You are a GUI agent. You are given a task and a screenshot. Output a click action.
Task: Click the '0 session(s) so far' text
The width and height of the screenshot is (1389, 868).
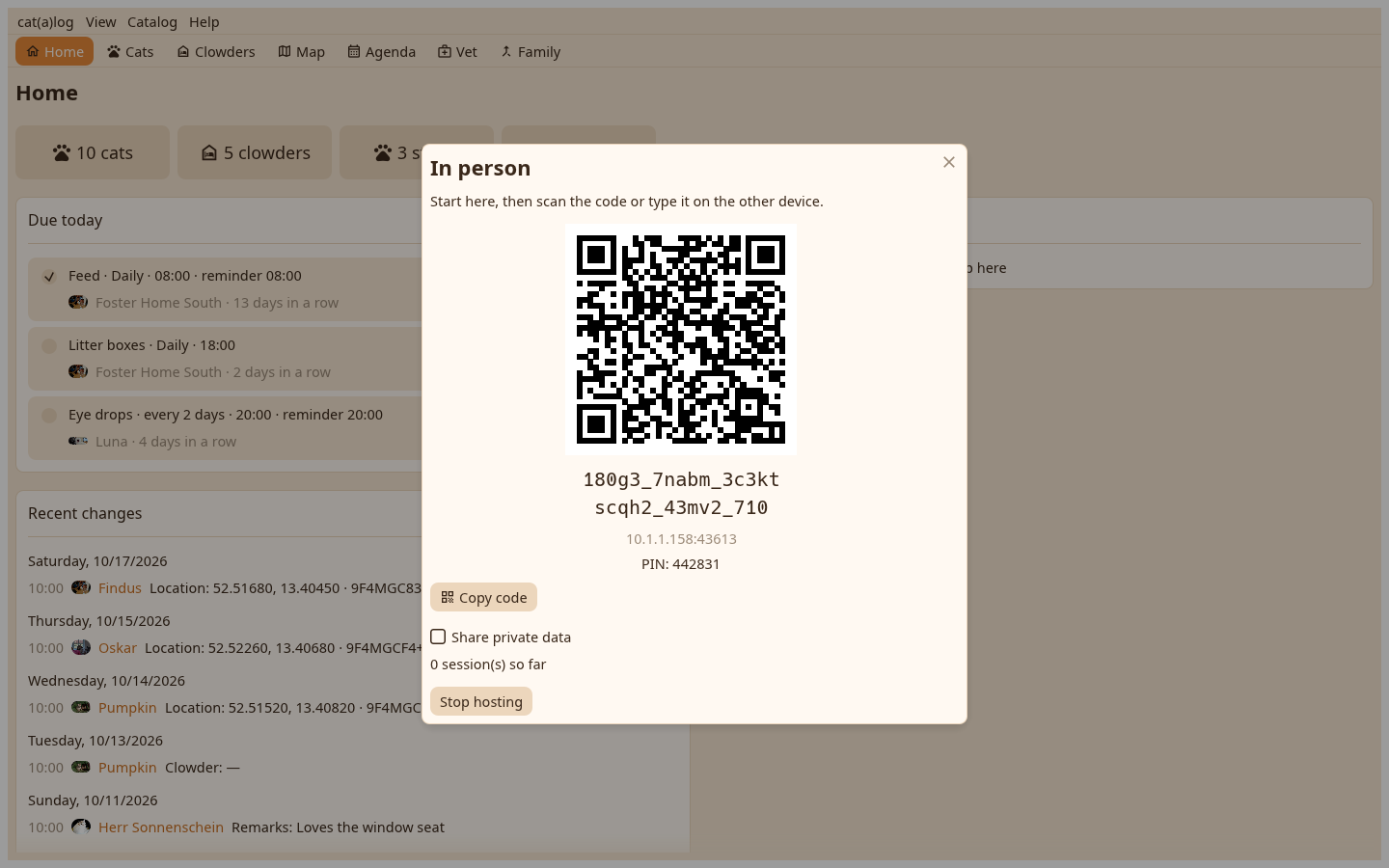click(x=488, y=665)
